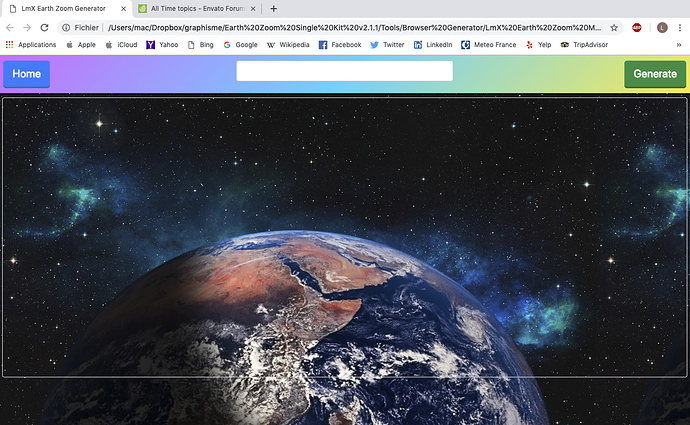Switch to All Time topics Envato Forum tab
The height and width of the screenshot is (425, 690).
(x=198, y=8)
